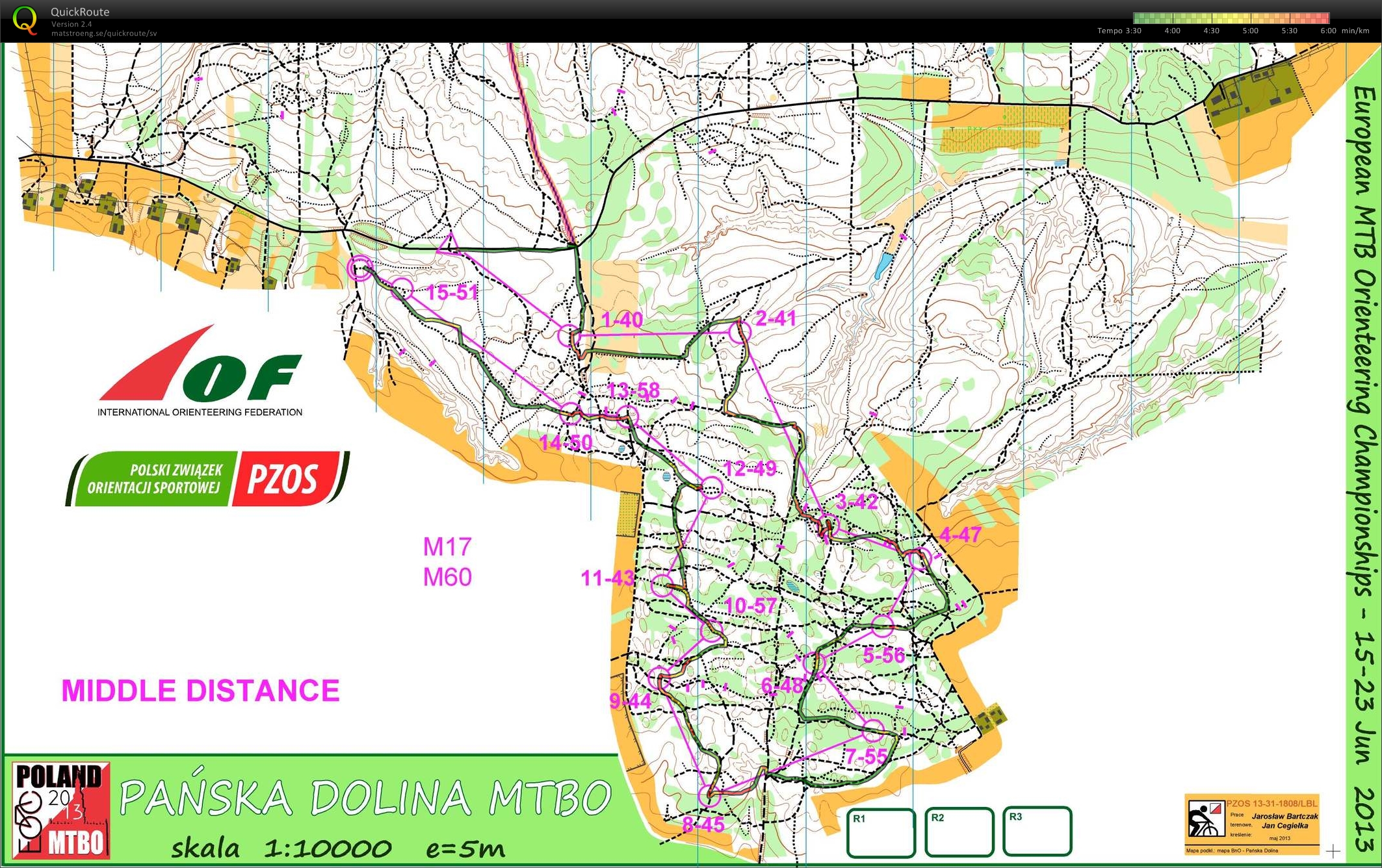Select control label 12-49
This screenshot has width=1382, height=868.
pyautogui.click(x=750, y=468)
